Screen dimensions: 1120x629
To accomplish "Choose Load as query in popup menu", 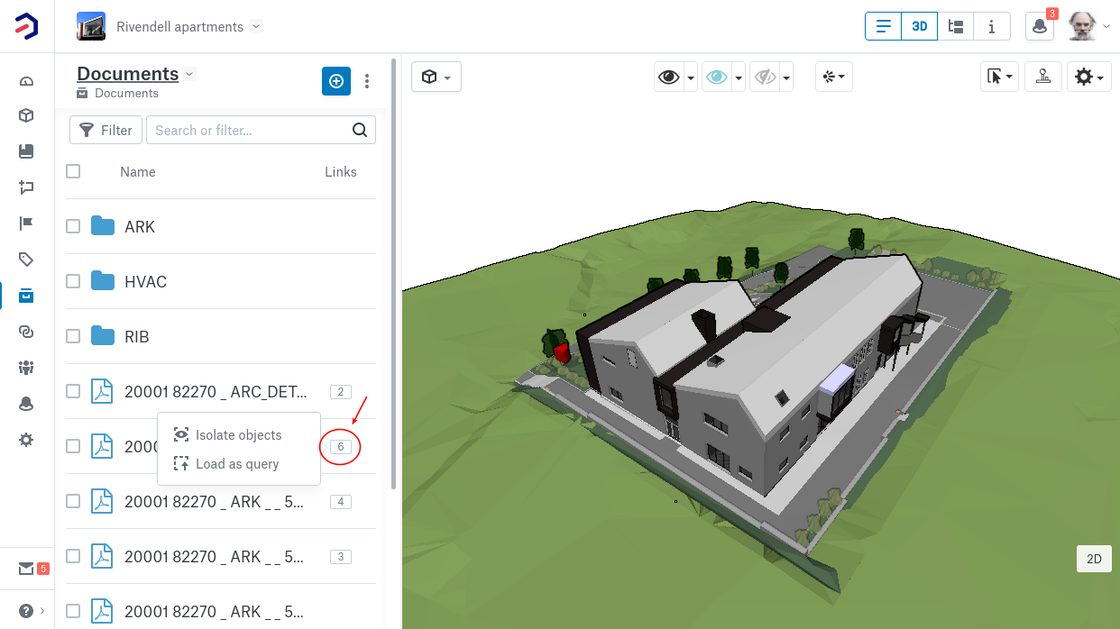I will (237, 464).
